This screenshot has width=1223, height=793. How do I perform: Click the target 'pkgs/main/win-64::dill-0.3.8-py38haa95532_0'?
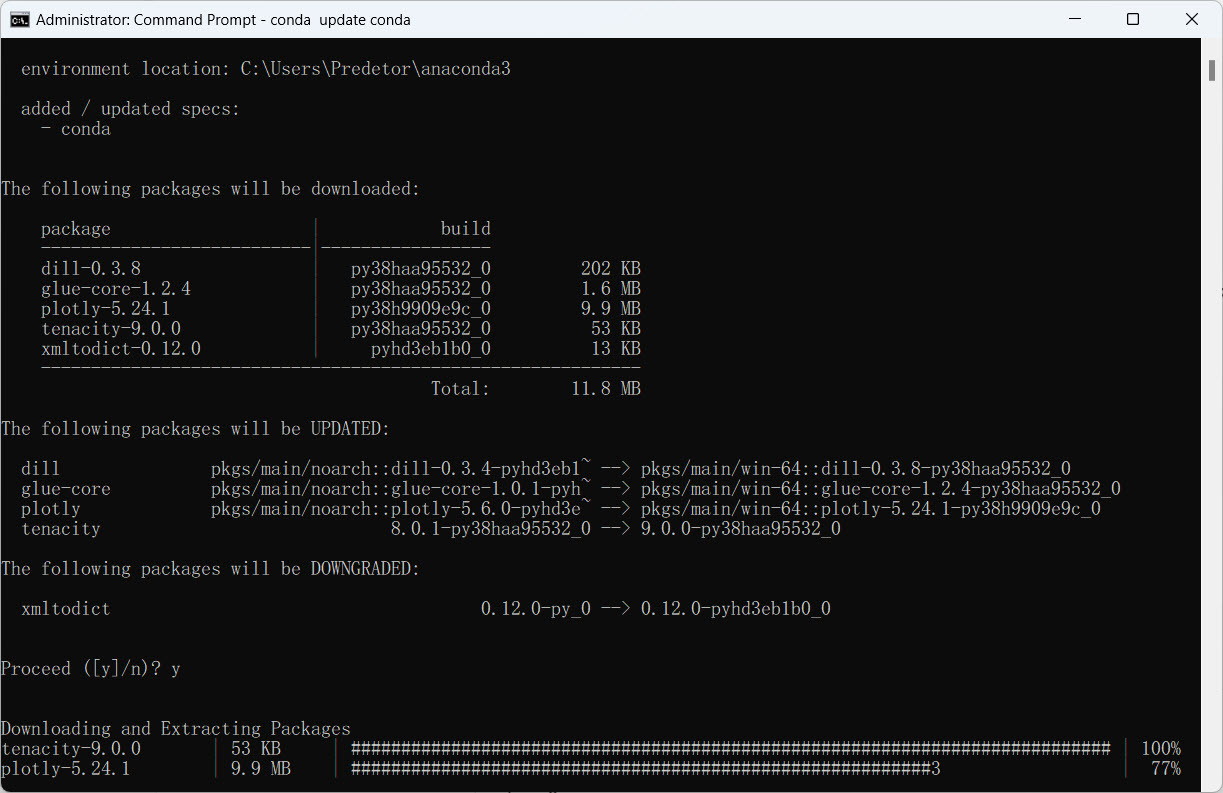click(856, 469)
